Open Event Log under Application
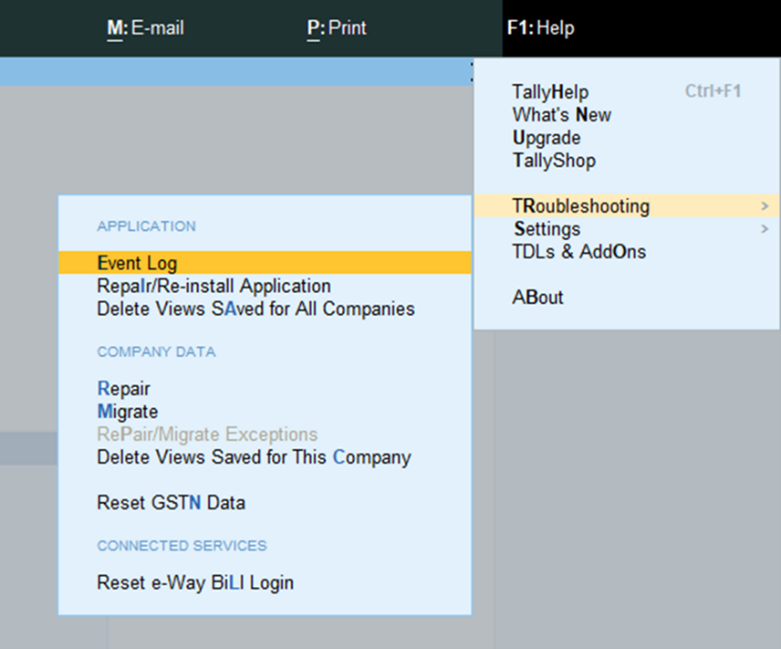The height and width of the screenshot is (649, 781). point(264,262)
